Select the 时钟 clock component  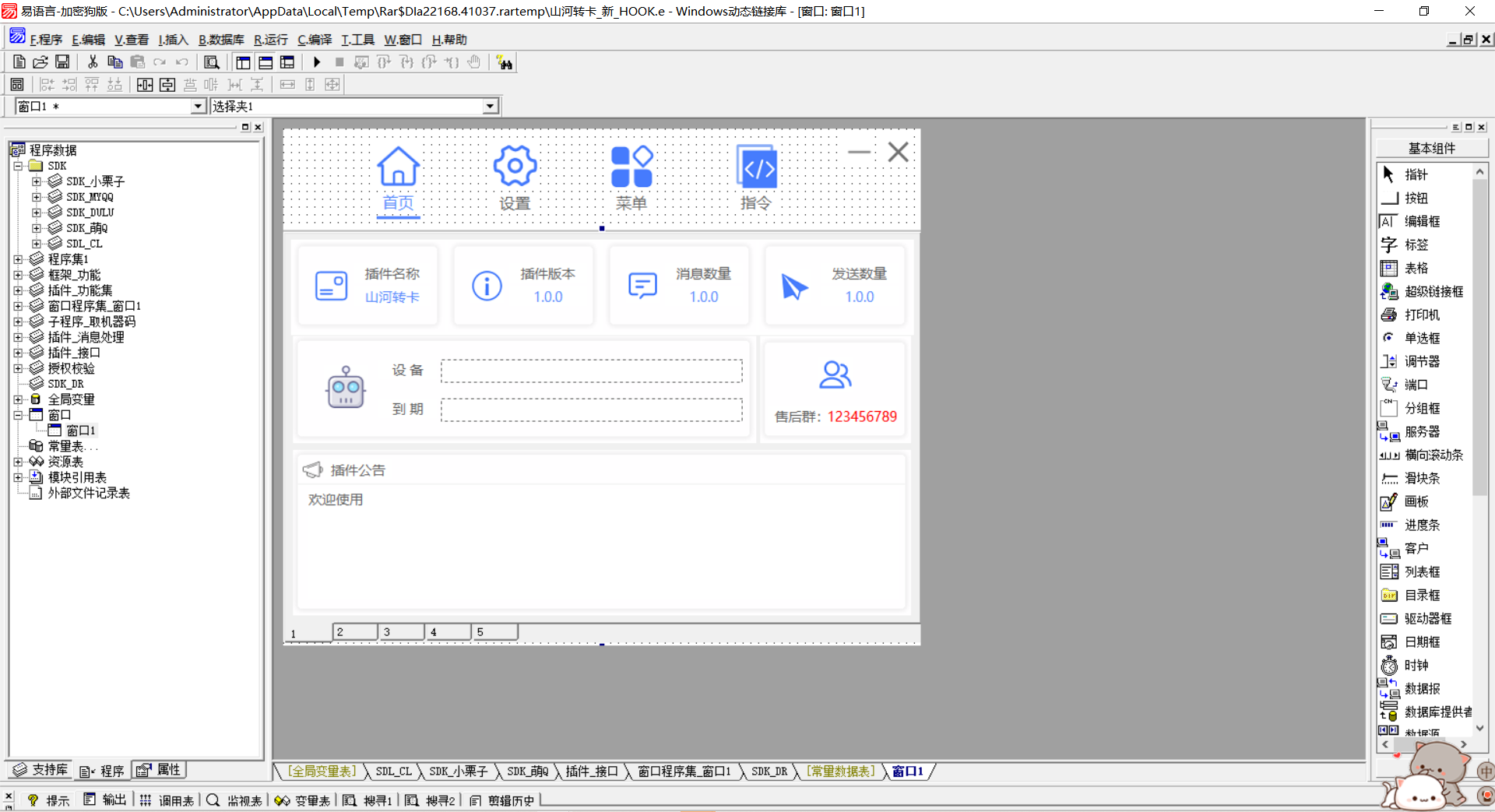(x=1415, y=666)
